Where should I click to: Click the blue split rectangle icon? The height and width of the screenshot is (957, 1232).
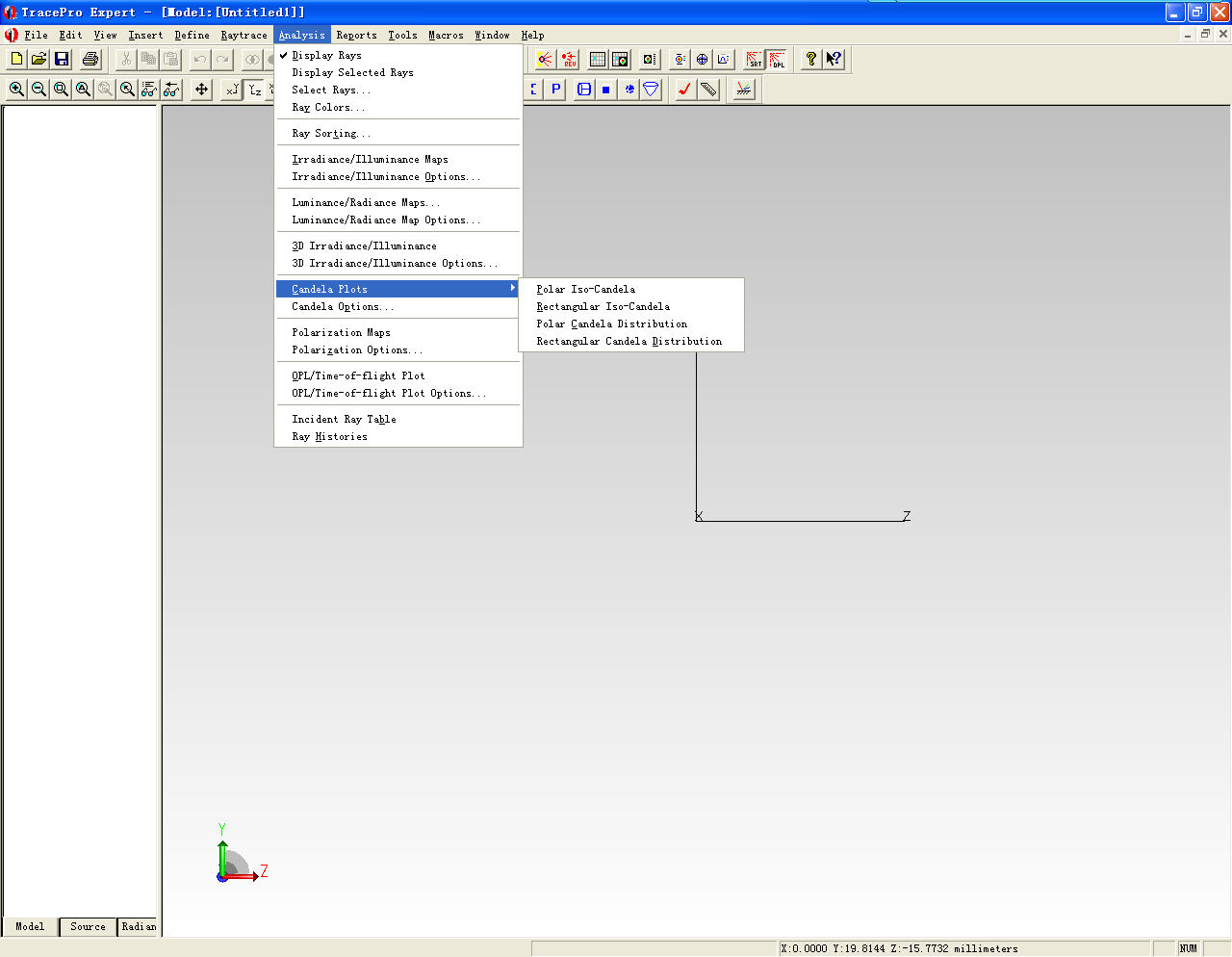tap(584, 90)
